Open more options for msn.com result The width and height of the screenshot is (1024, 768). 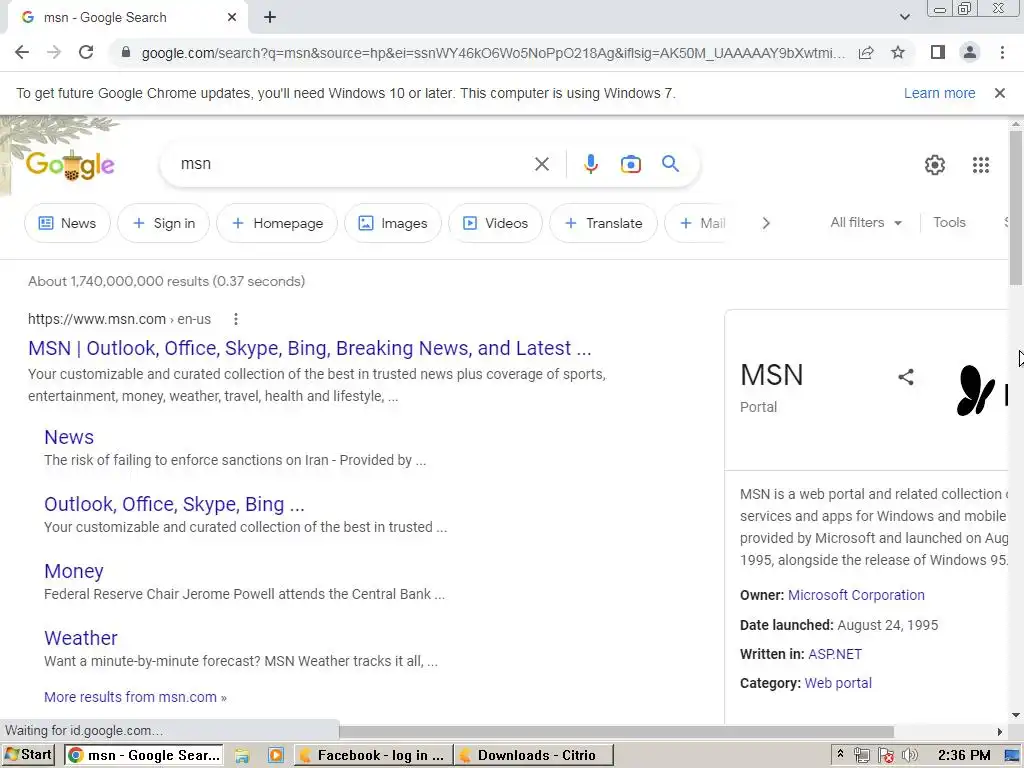(236, 319)
